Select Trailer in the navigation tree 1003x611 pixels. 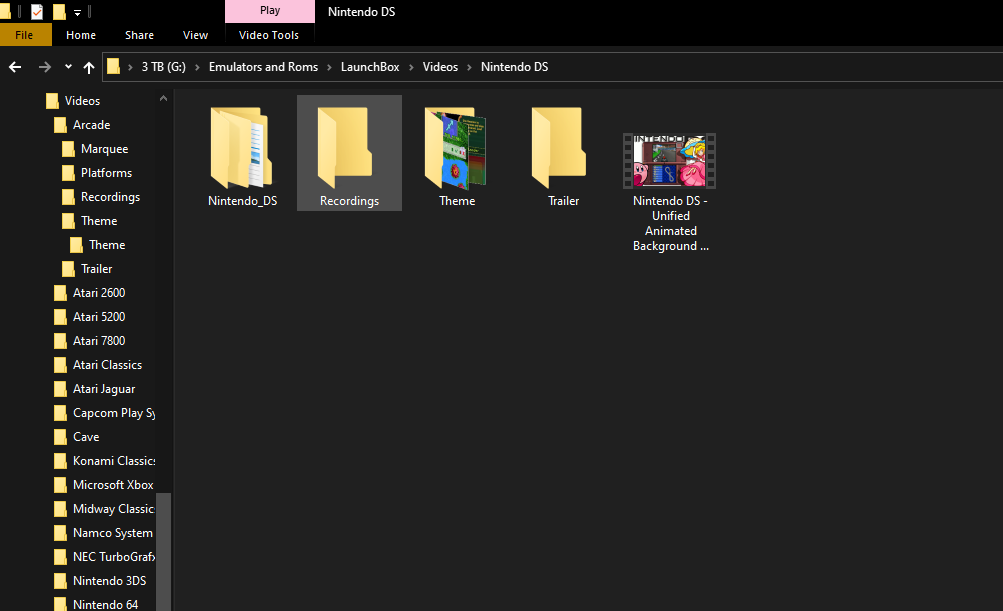pos(97,269)
